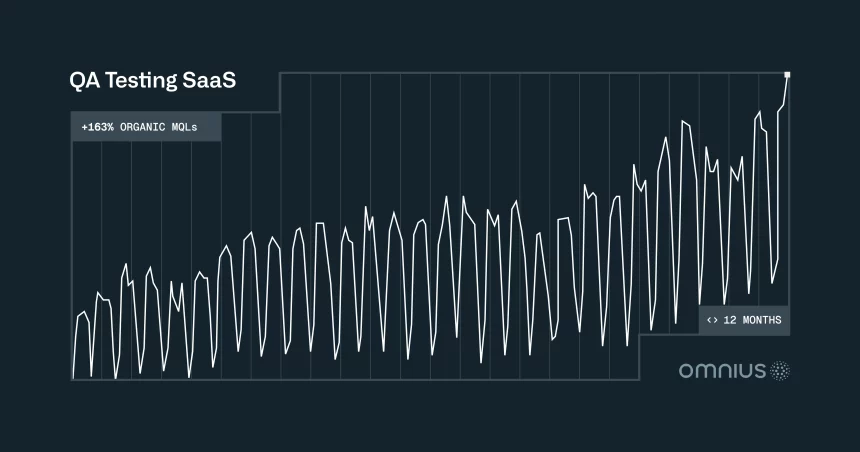This screenshot has width=860, height=452.
Task: Click the +163% ORGANIC MQLs badge
Action: point(146,127)
